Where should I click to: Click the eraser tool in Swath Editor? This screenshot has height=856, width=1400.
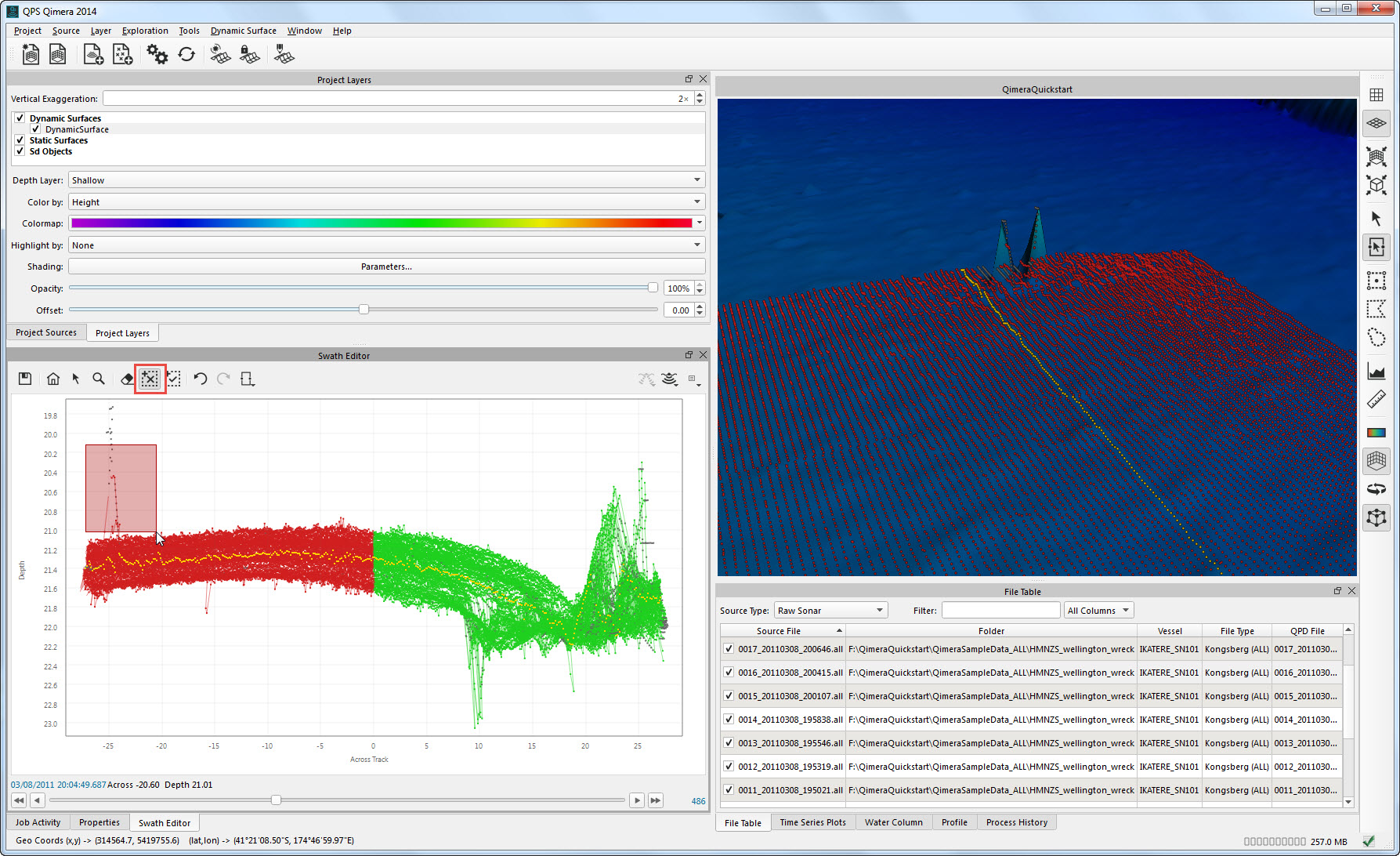tap(127, 379)
